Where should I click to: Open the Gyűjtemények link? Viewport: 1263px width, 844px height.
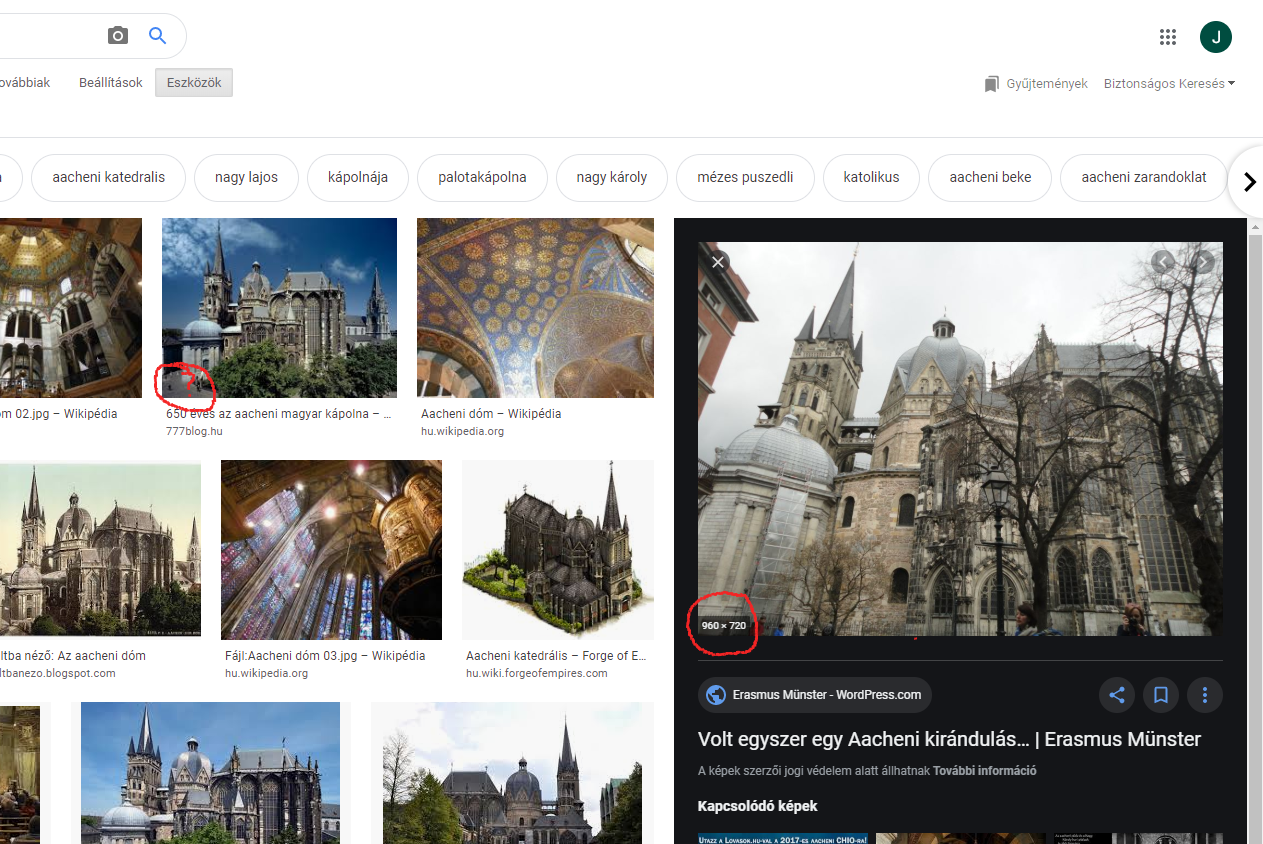[x=1047, y=84]
